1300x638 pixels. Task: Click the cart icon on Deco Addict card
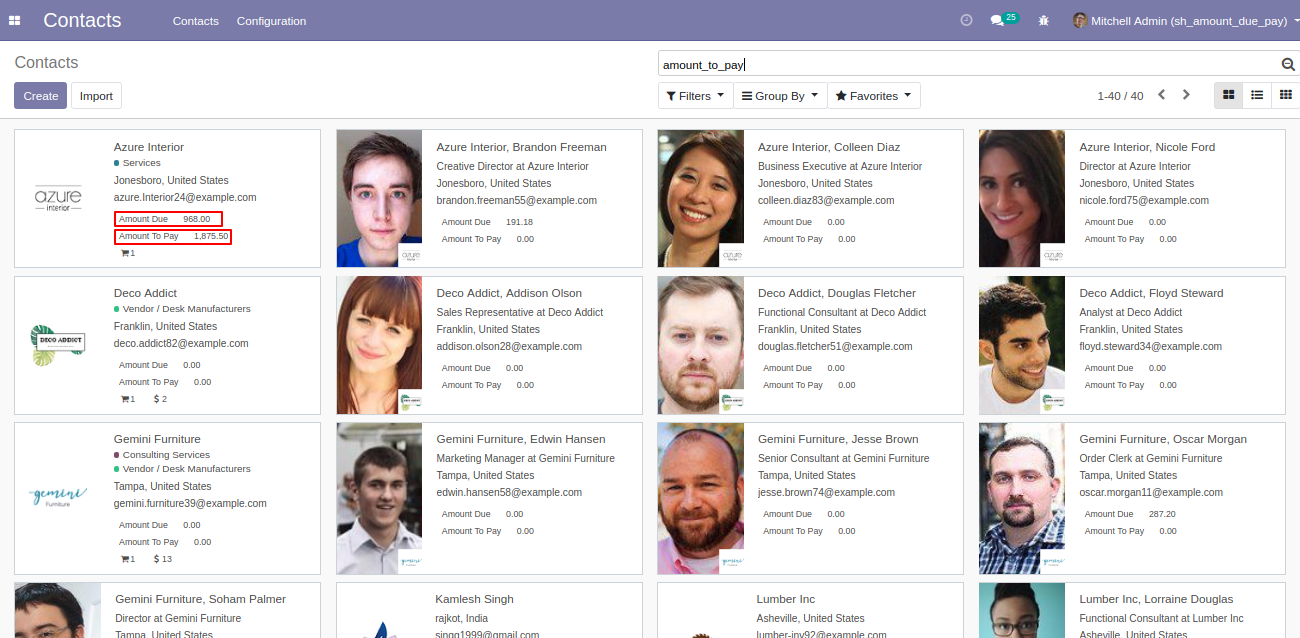click(127, 399)
